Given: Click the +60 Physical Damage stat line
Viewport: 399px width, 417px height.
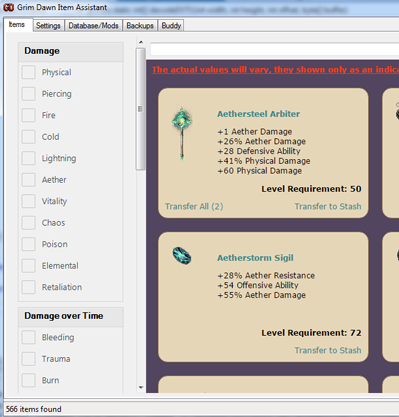Looking at the screenshot, I should 260,171.
